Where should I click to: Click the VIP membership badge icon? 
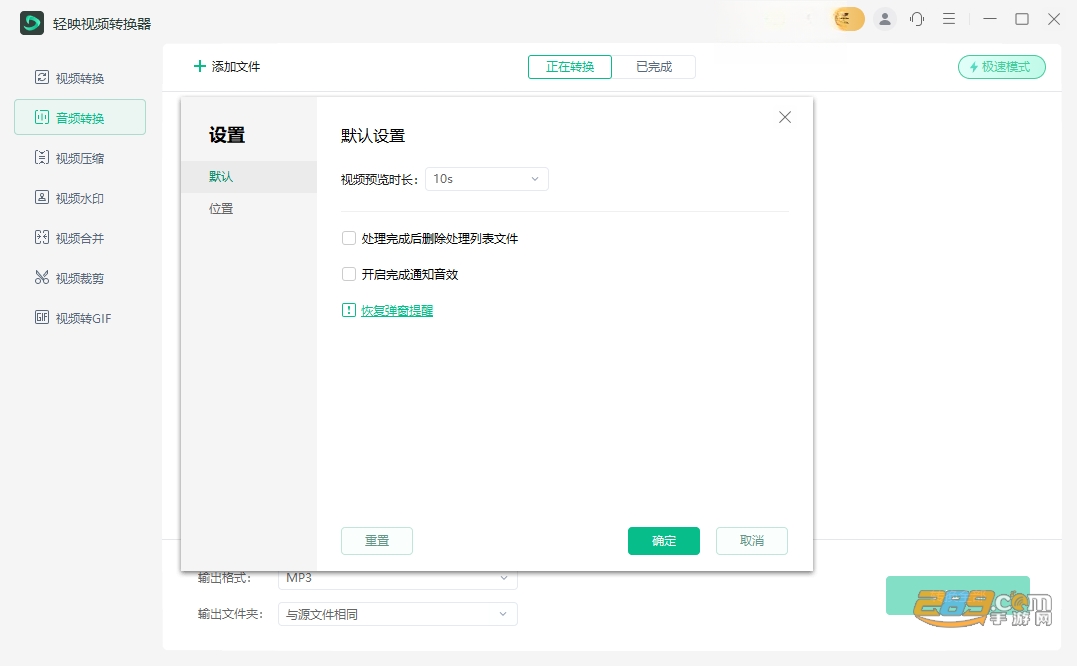point(848,19)
